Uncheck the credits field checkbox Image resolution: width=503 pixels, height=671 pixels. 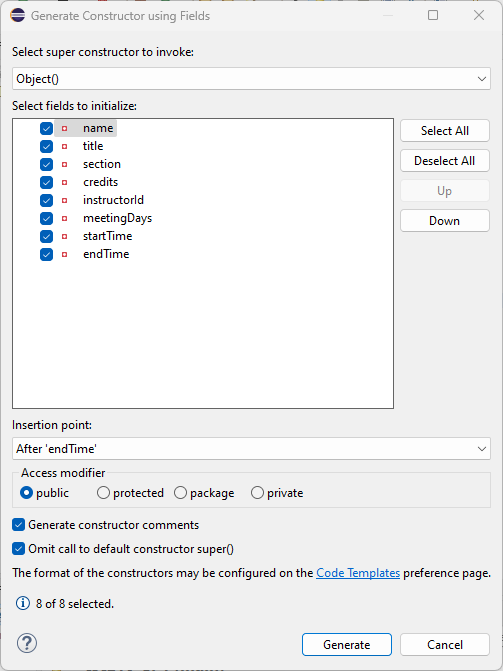tap(46, 182)
